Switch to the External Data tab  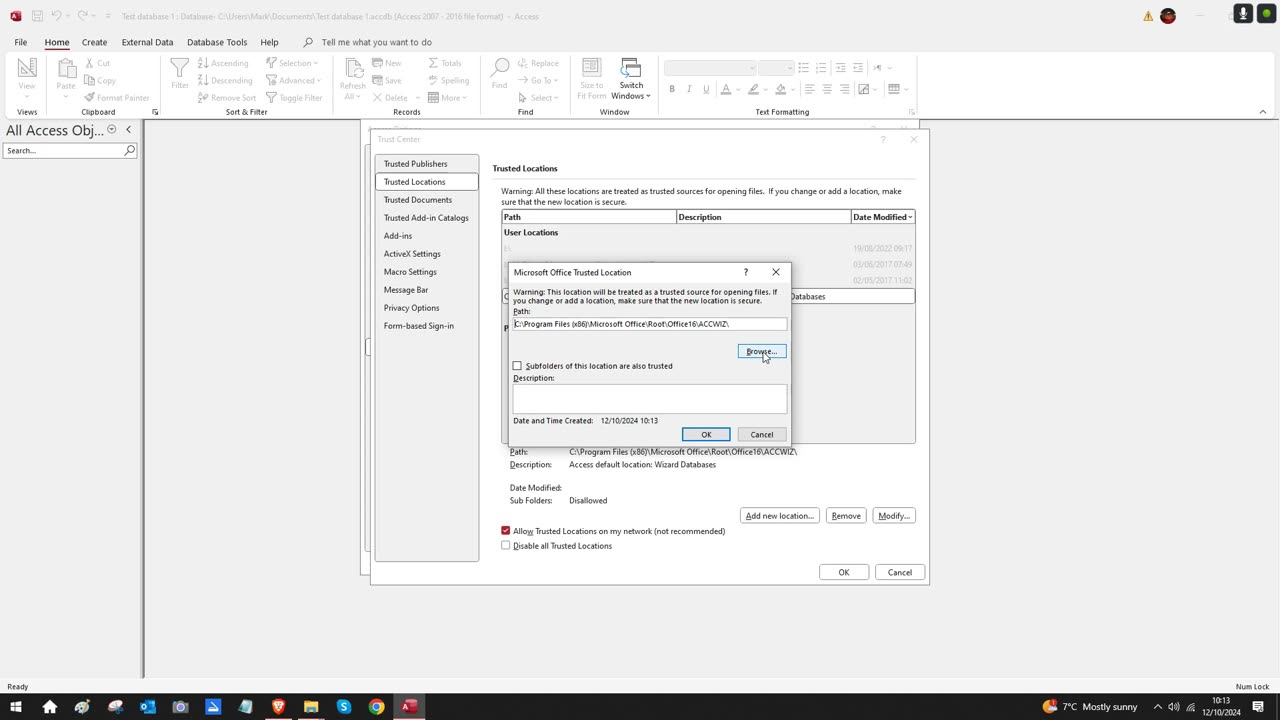tap(147, 42)
